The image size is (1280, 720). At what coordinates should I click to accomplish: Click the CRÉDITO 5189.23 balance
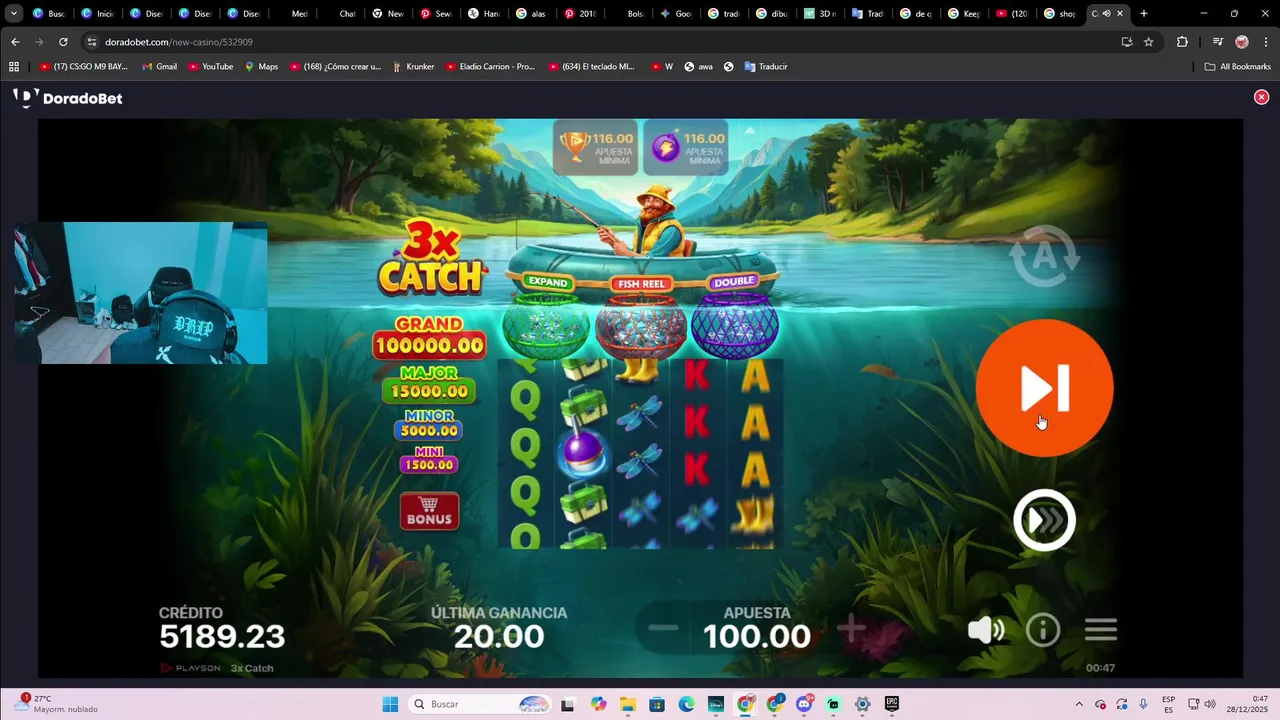[x=222, y=628]
